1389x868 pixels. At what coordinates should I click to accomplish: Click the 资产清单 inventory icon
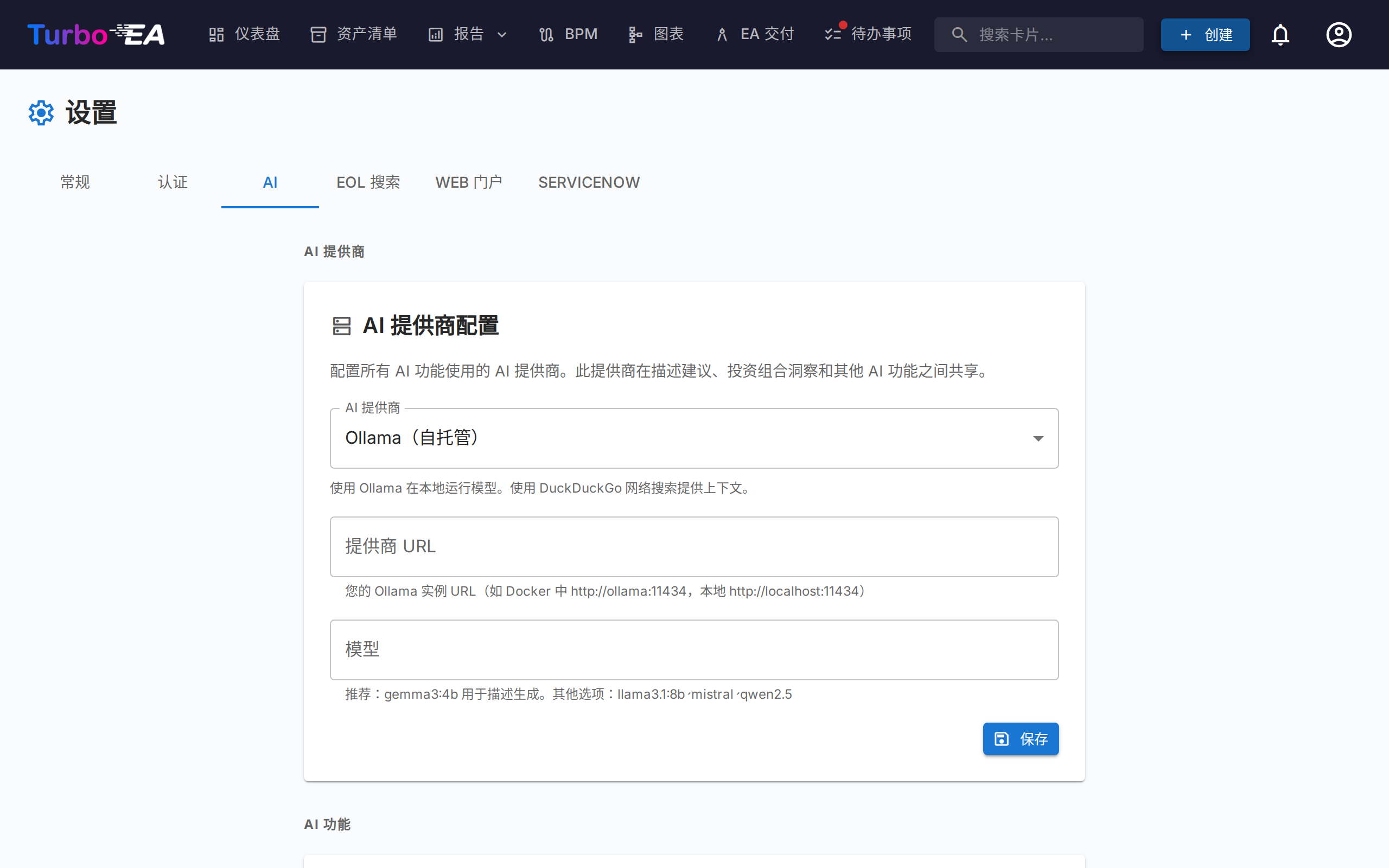319,34
